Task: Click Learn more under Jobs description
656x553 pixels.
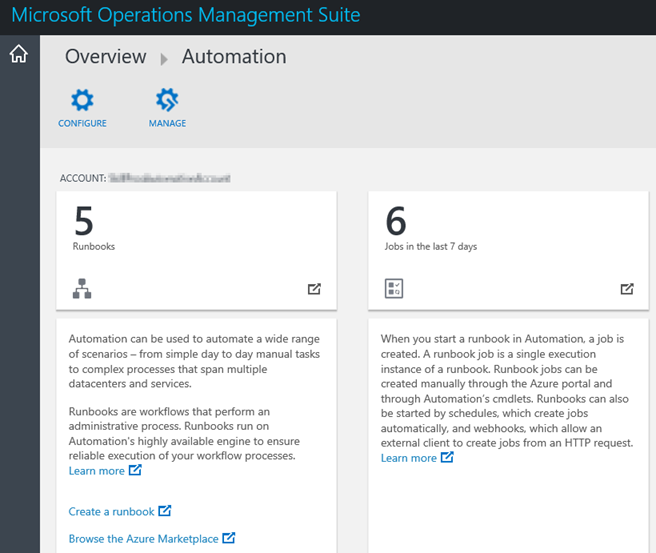Action: tap(408, 458)
